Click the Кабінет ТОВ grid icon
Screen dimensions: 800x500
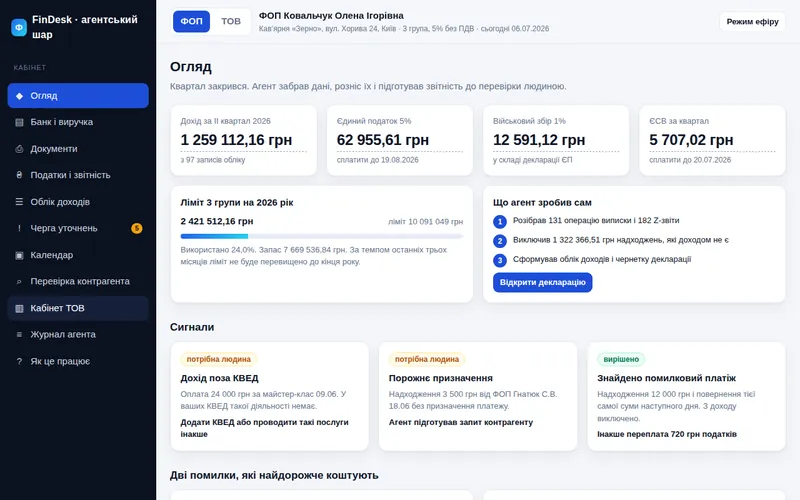19,308
